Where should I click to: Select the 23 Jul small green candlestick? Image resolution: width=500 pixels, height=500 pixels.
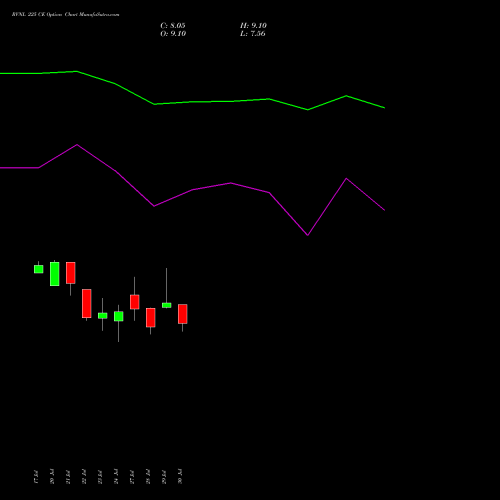(103, 316)
